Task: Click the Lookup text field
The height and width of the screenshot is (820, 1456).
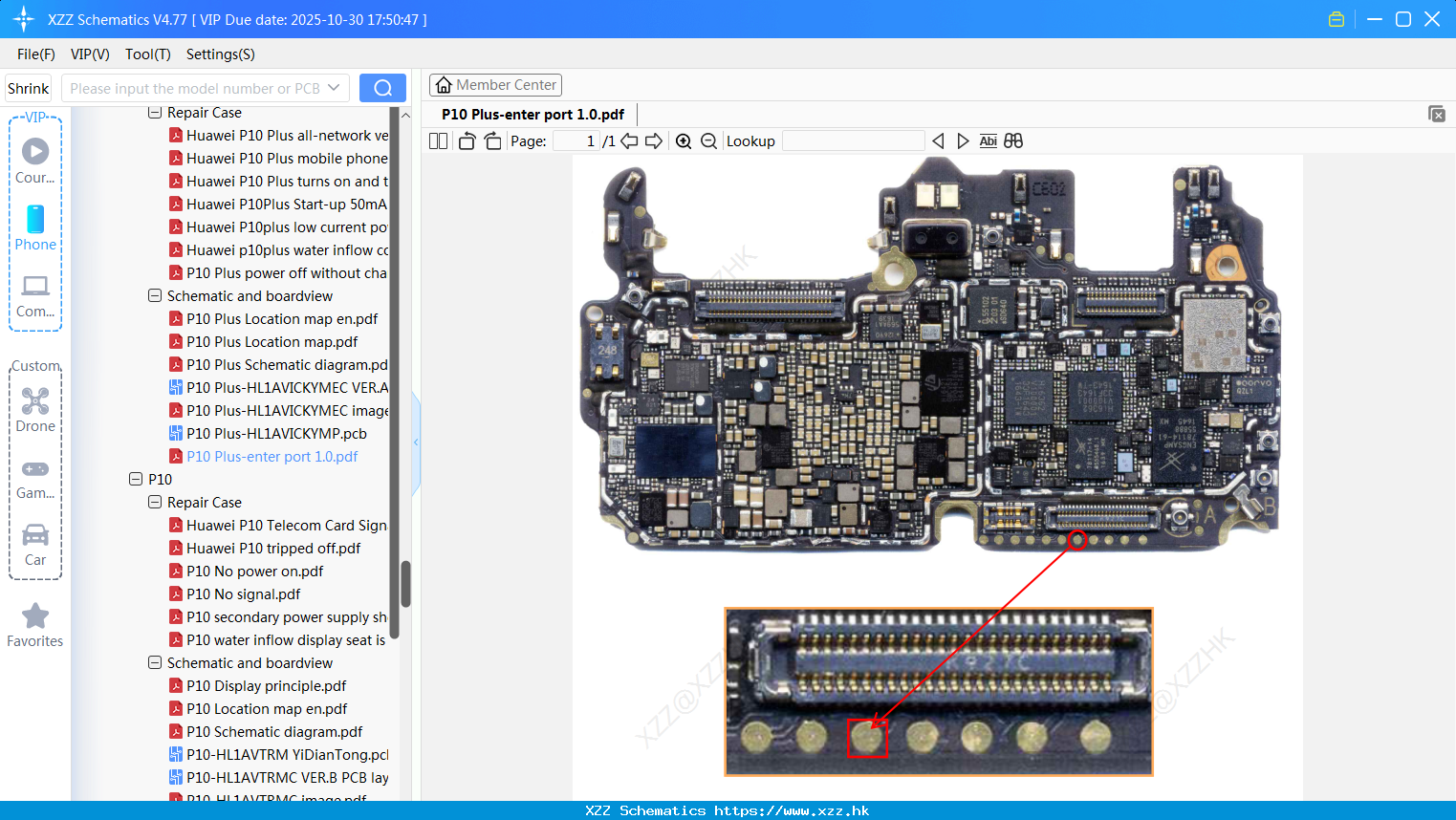Action: tap(854, 141)
